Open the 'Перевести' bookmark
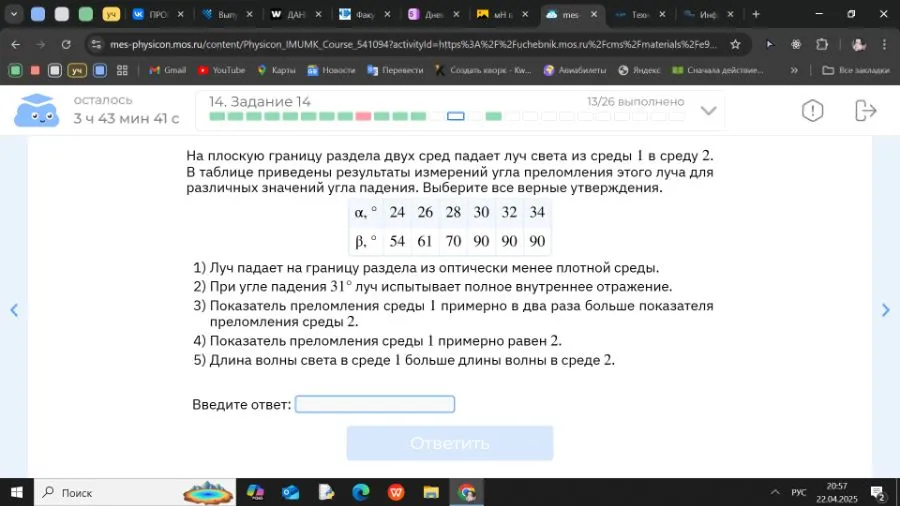This screenshot has width=900, height=506. (x=395, y=70)
